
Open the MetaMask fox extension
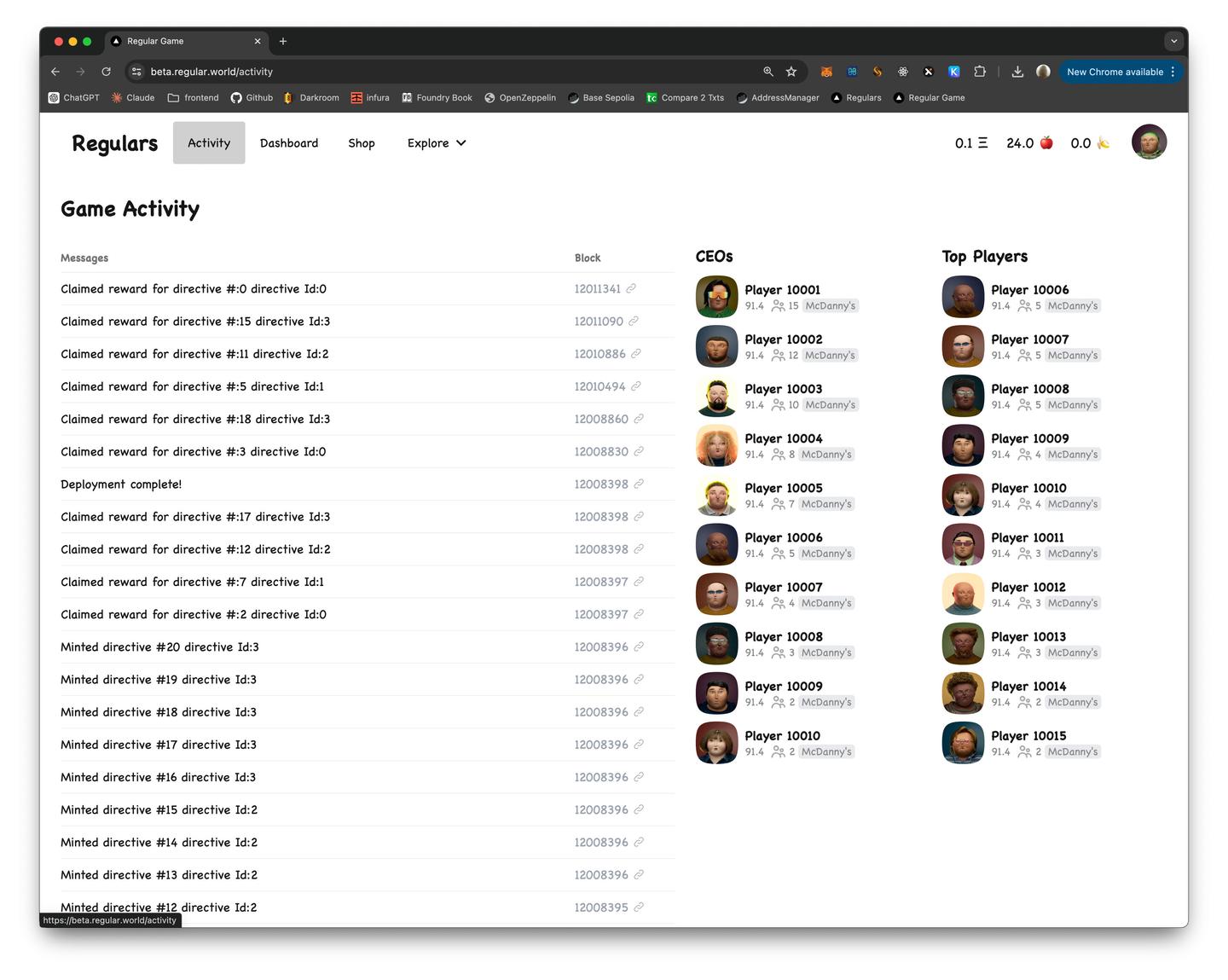coord(826,72)
